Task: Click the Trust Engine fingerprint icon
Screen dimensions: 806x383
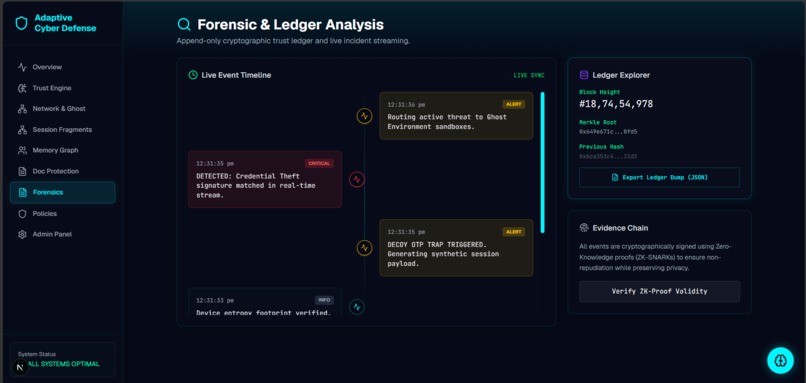Action: (x=22, y=88)
